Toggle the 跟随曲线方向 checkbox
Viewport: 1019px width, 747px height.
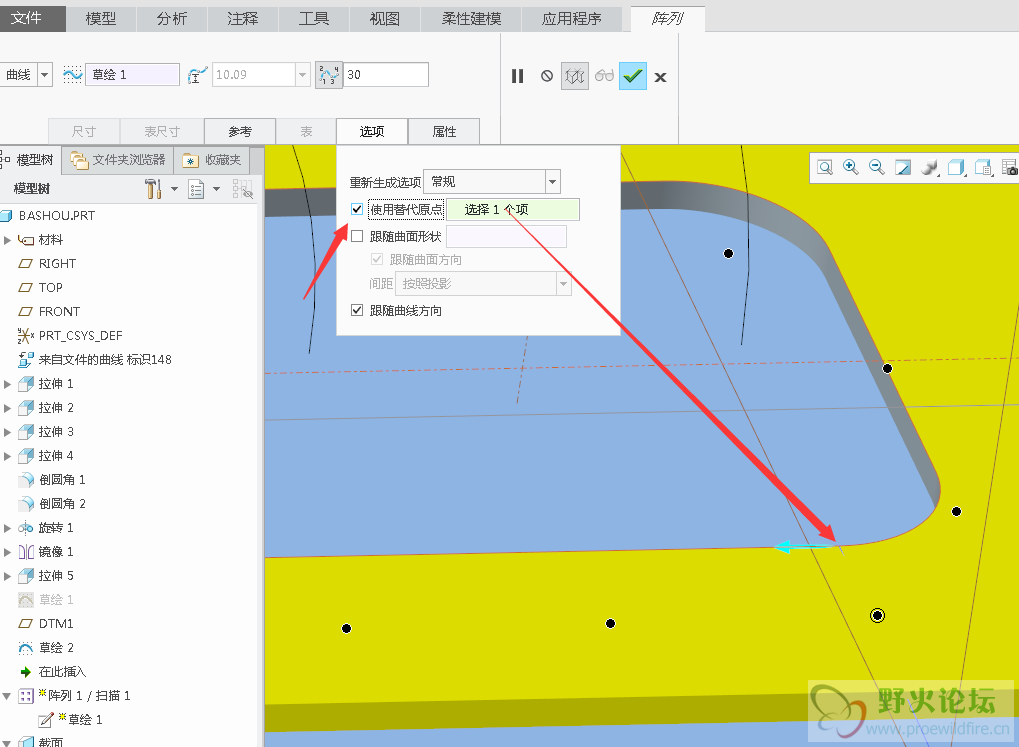tap(357, 310)
